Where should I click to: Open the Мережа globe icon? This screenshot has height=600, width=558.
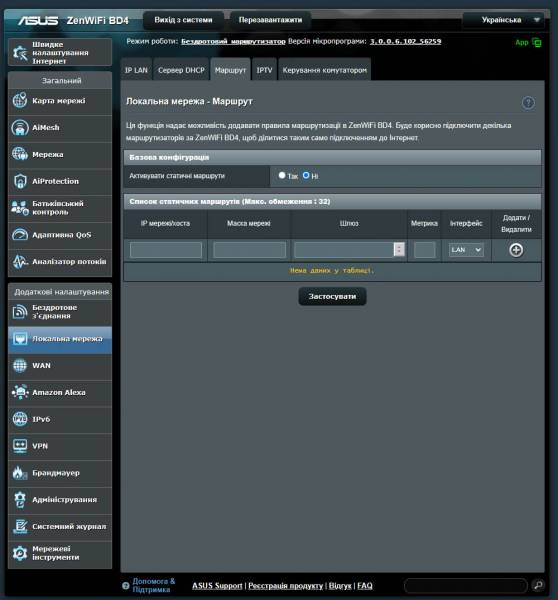pyautogui.click(x=20, y=155)
